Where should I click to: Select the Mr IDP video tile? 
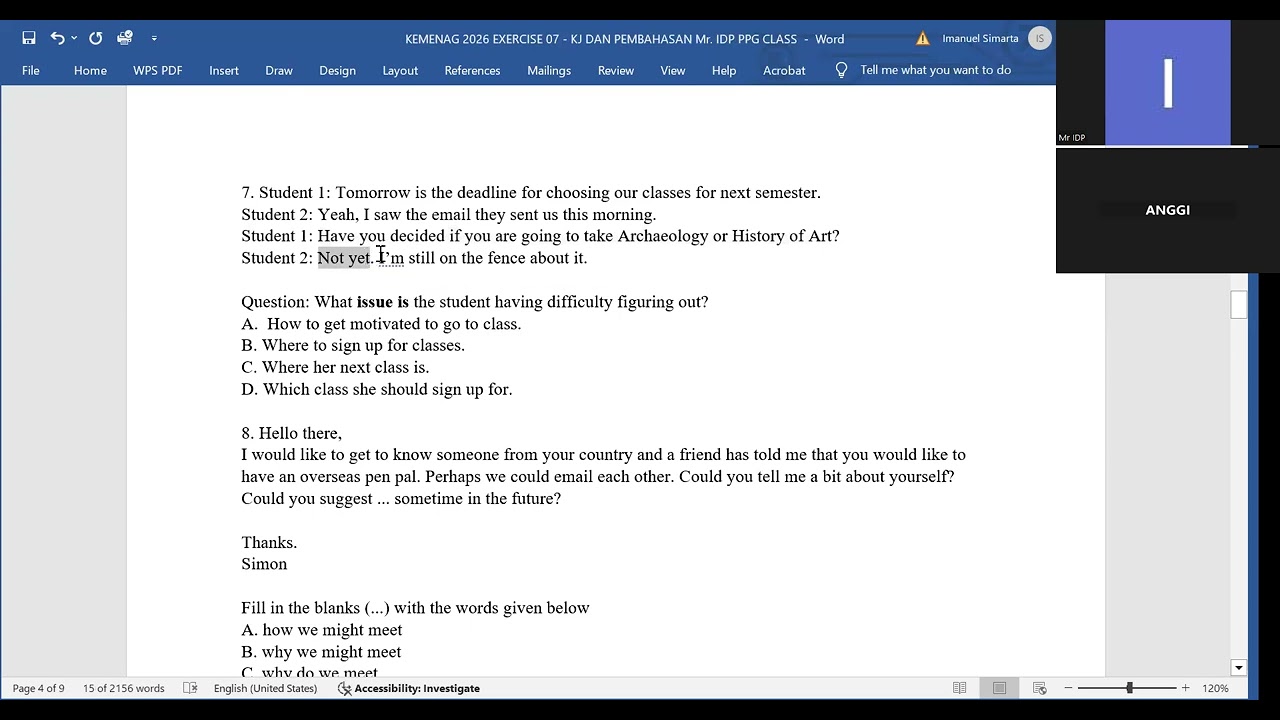tap(1167, 83)
